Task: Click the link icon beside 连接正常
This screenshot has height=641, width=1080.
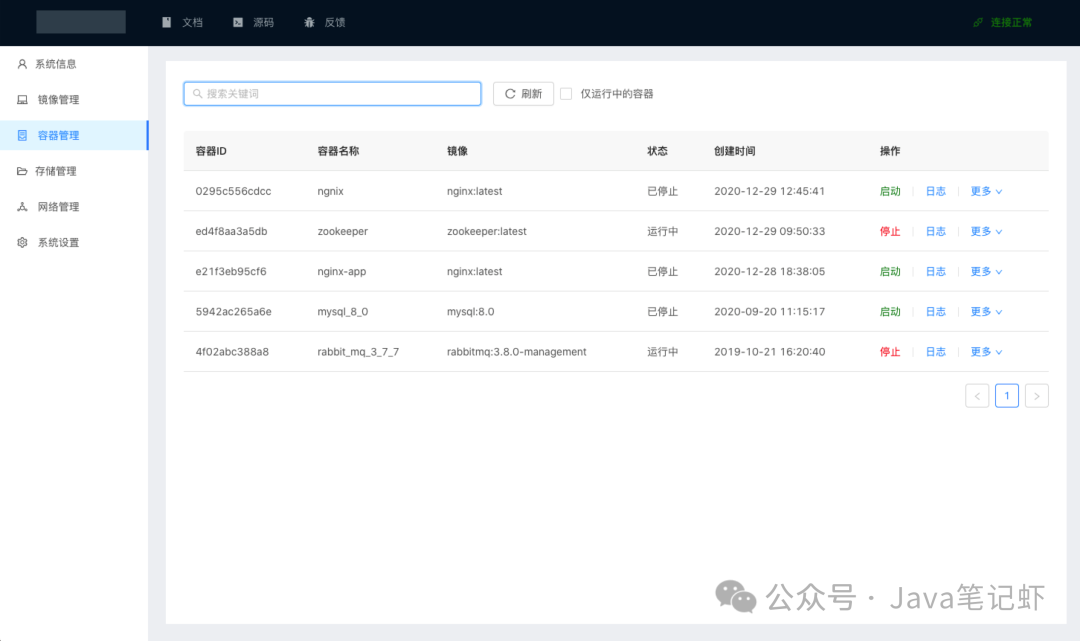Action: point(977,23)
